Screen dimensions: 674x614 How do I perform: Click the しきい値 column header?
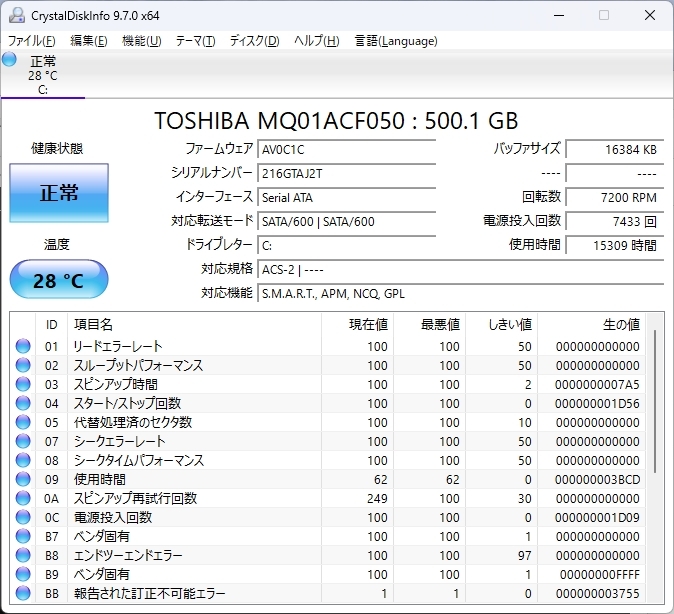click(502, 325)
